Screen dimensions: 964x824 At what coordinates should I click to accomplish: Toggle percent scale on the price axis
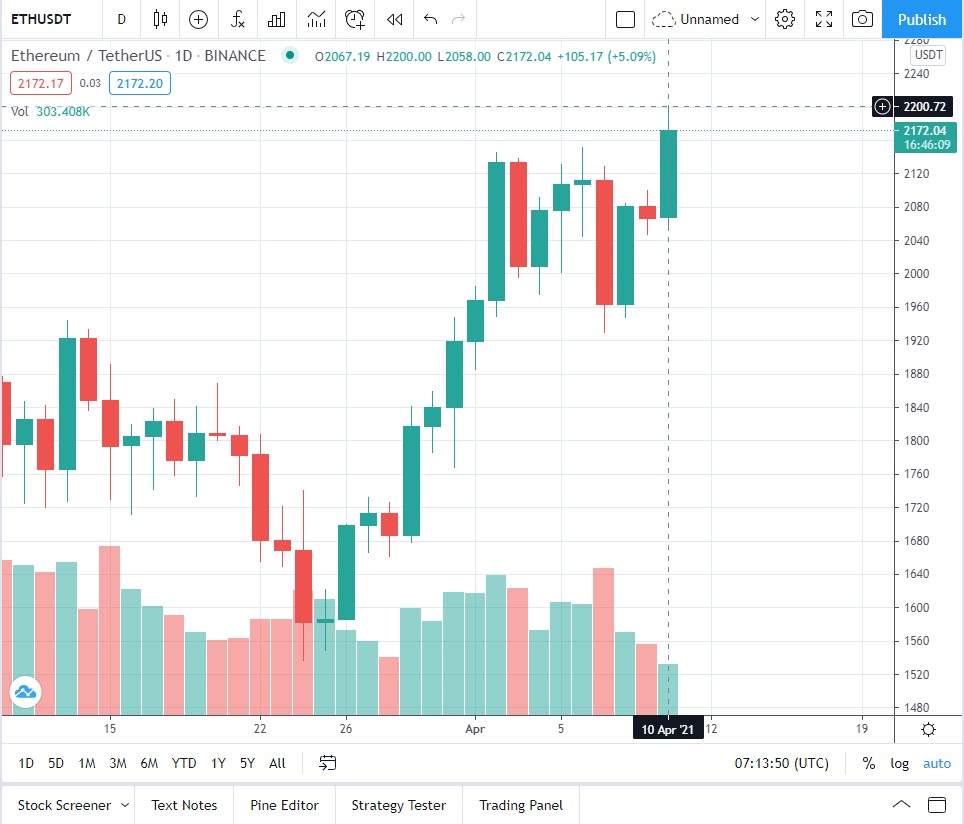pos(869,763)
